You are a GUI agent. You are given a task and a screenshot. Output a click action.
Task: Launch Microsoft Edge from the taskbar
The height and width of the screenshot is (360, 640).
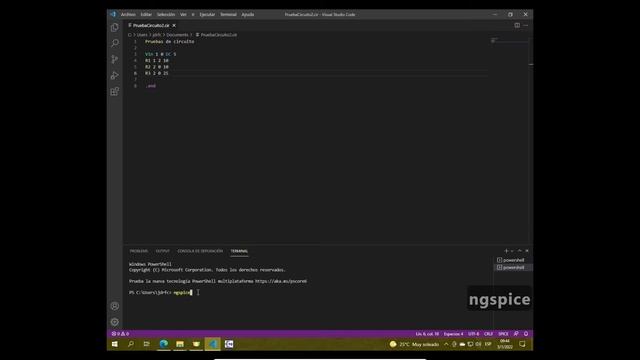pos(164,344)
